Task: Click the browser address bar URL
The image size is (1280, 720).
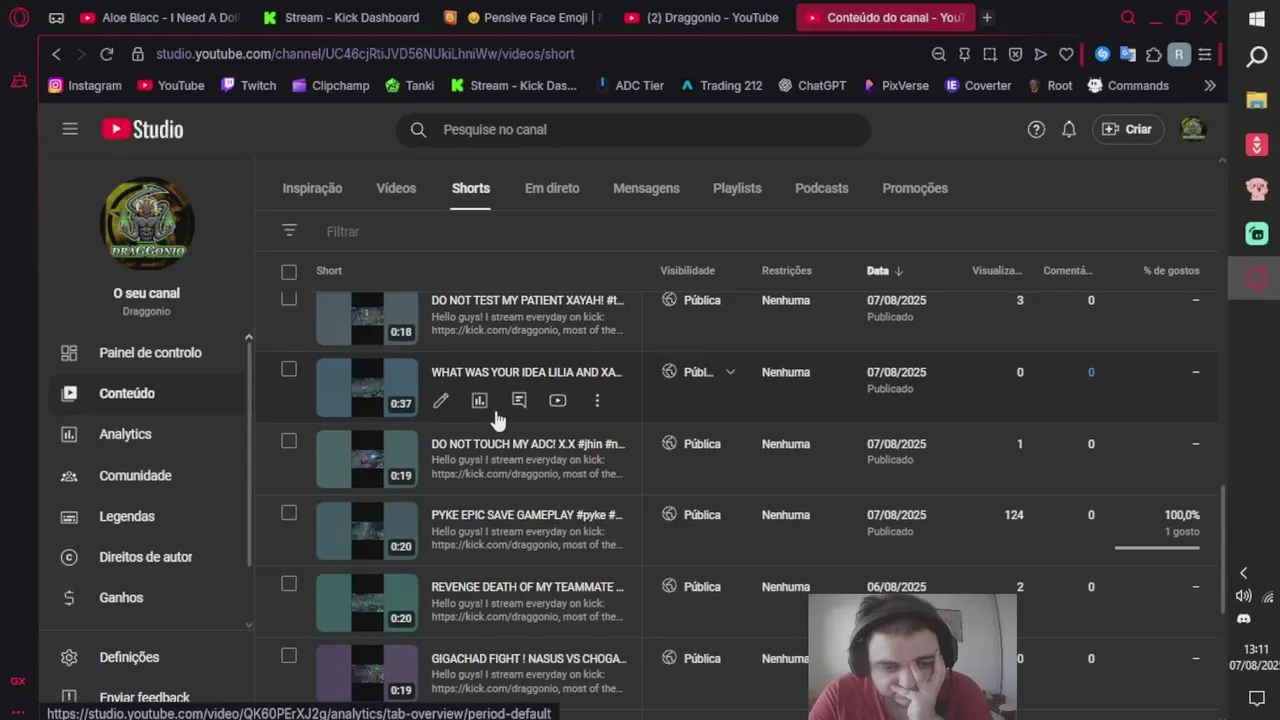Action: point(365,54)
